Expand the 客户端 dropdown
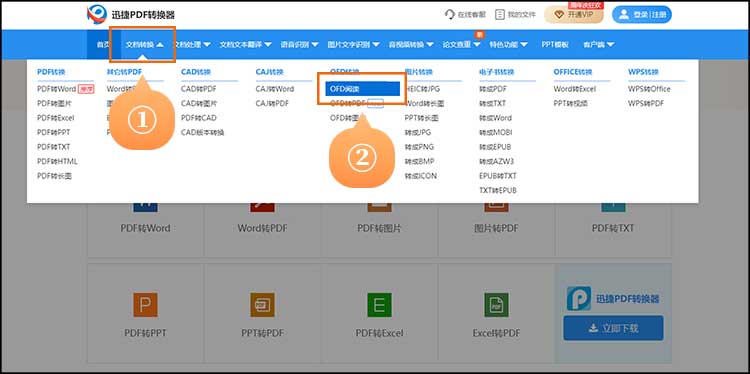The width and height of the screenshot is (750, 374). (x=598, y=44)
